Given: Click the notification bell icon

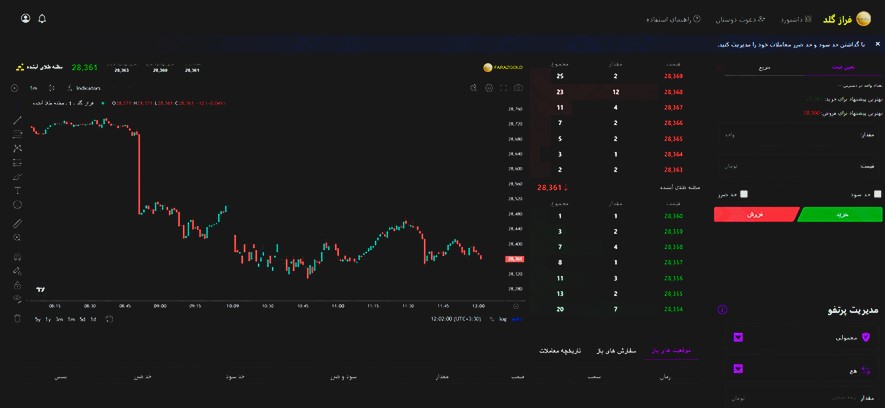Looking at the screenshot, I should [42, 19].
